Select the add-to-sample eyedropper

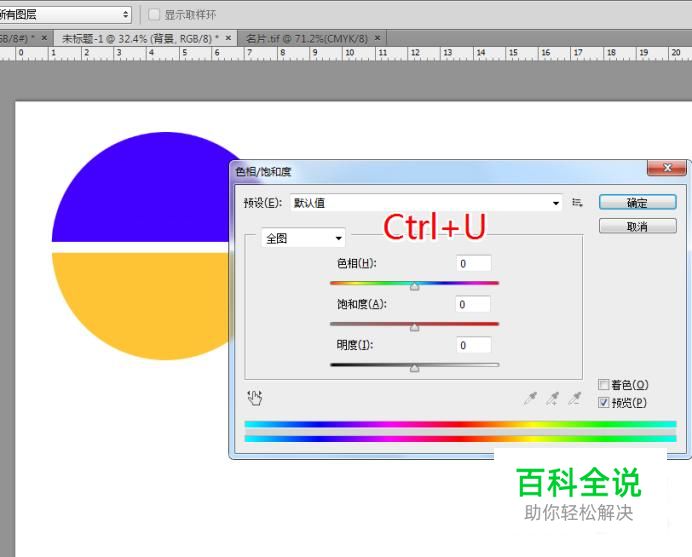[552, 398]
